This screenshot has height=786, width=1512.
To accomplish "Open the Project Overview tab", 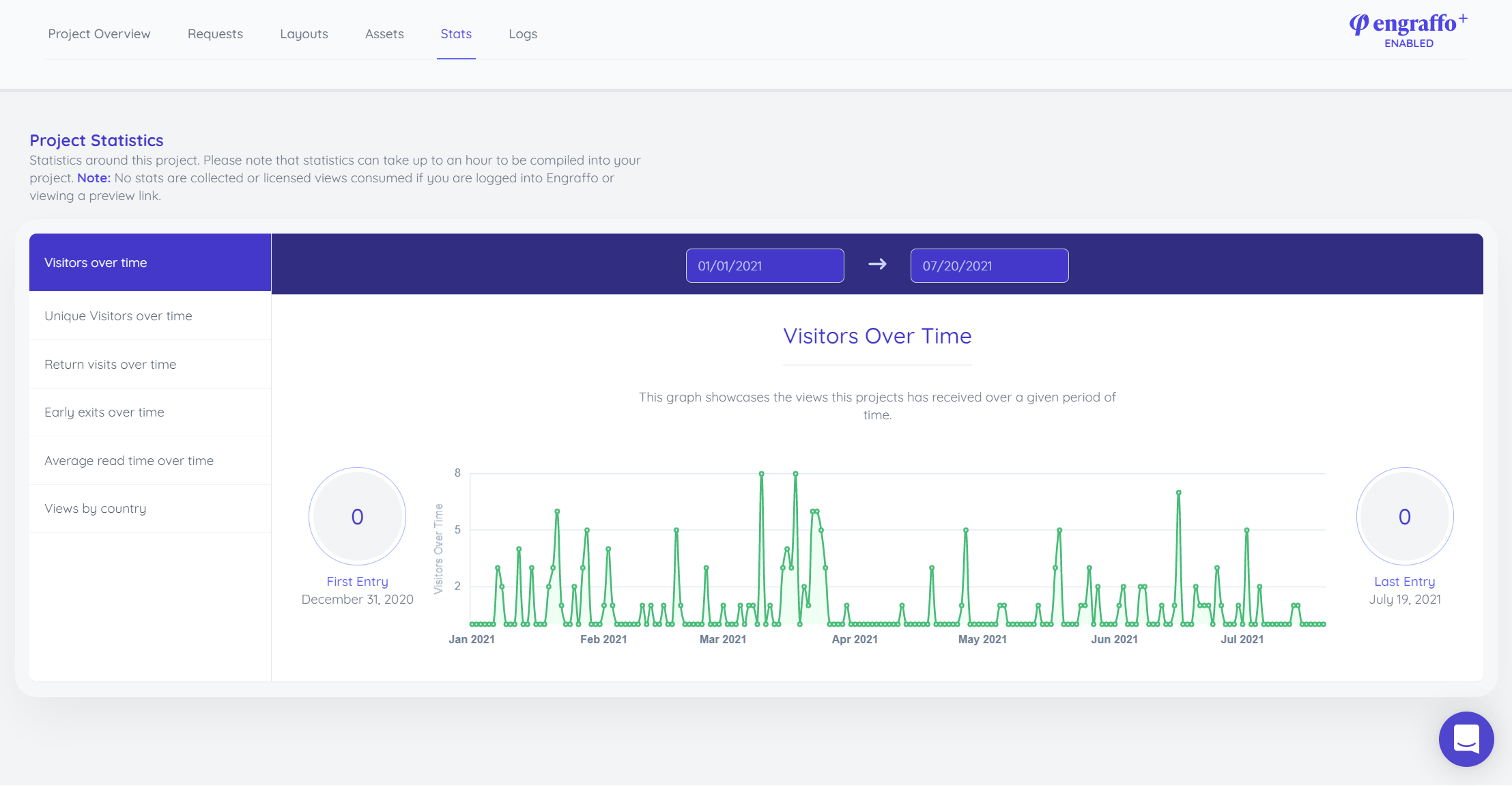I will (99, 34).
